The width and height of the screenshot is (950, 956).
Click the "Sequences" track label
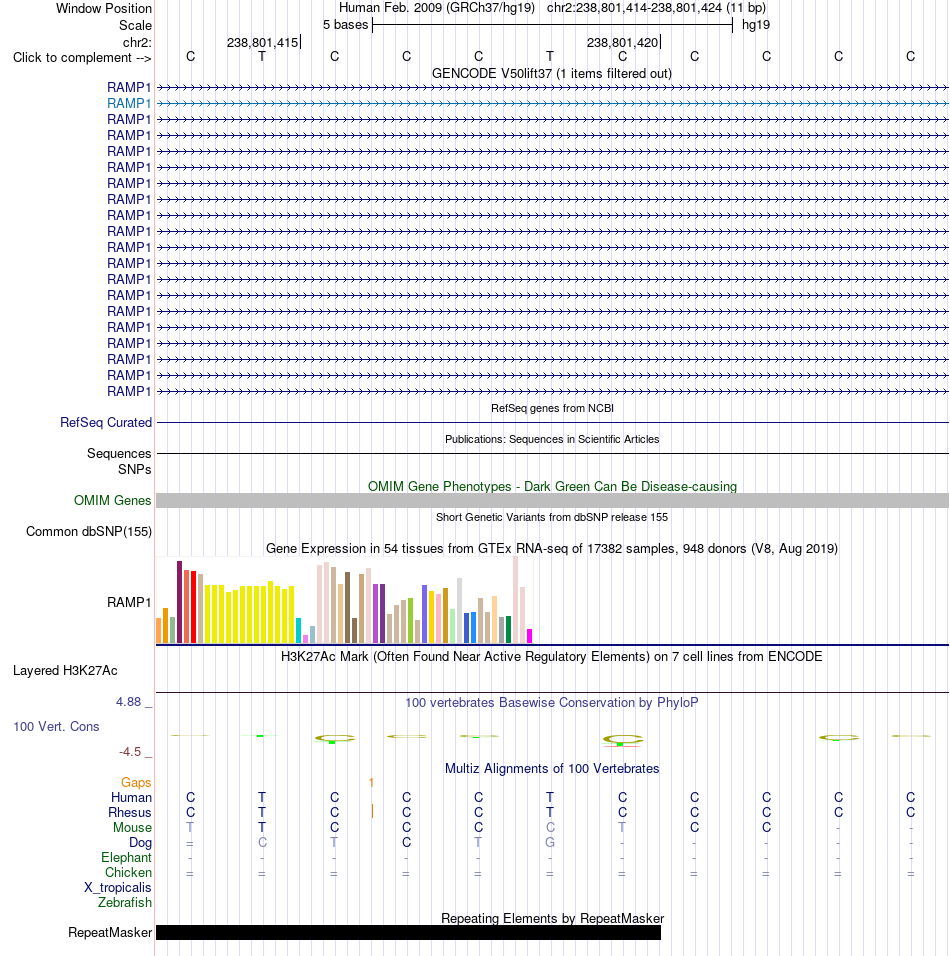[119, 454]
